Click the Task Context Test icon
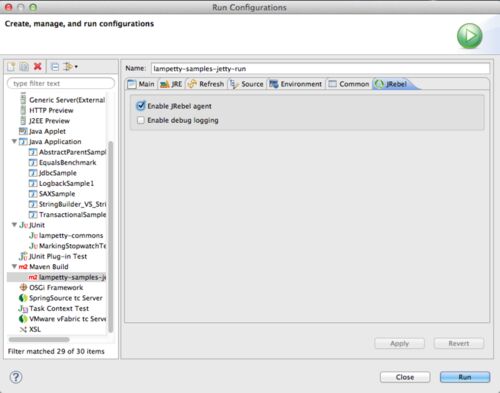The image size is (500, 393). point(23,308)
